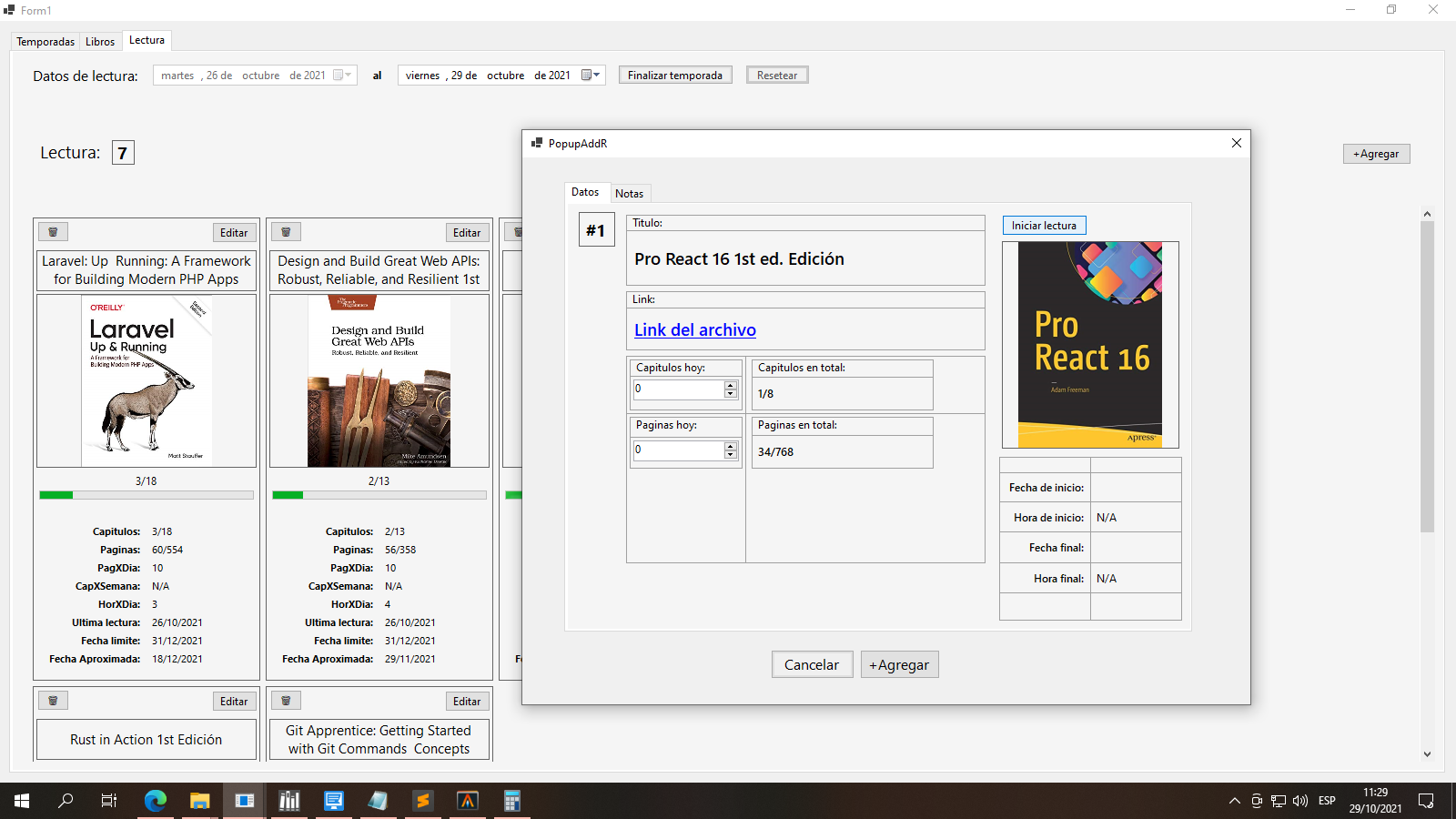The height and width of the screenshot is (819, 1456).
Task: Edit the Design and Build Web APIs entry
Action: (467, 233)
